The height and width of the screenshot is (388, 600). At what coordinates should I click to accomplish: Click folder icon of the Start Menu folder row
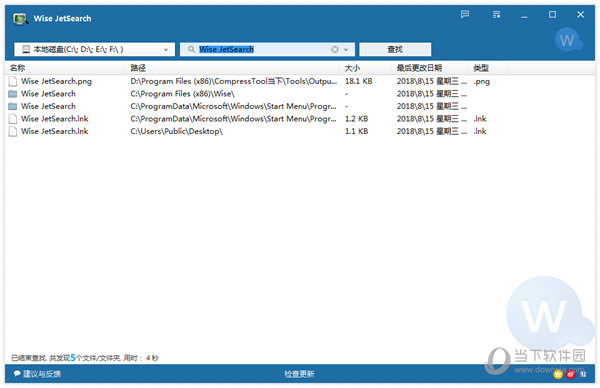click(13, 106)
